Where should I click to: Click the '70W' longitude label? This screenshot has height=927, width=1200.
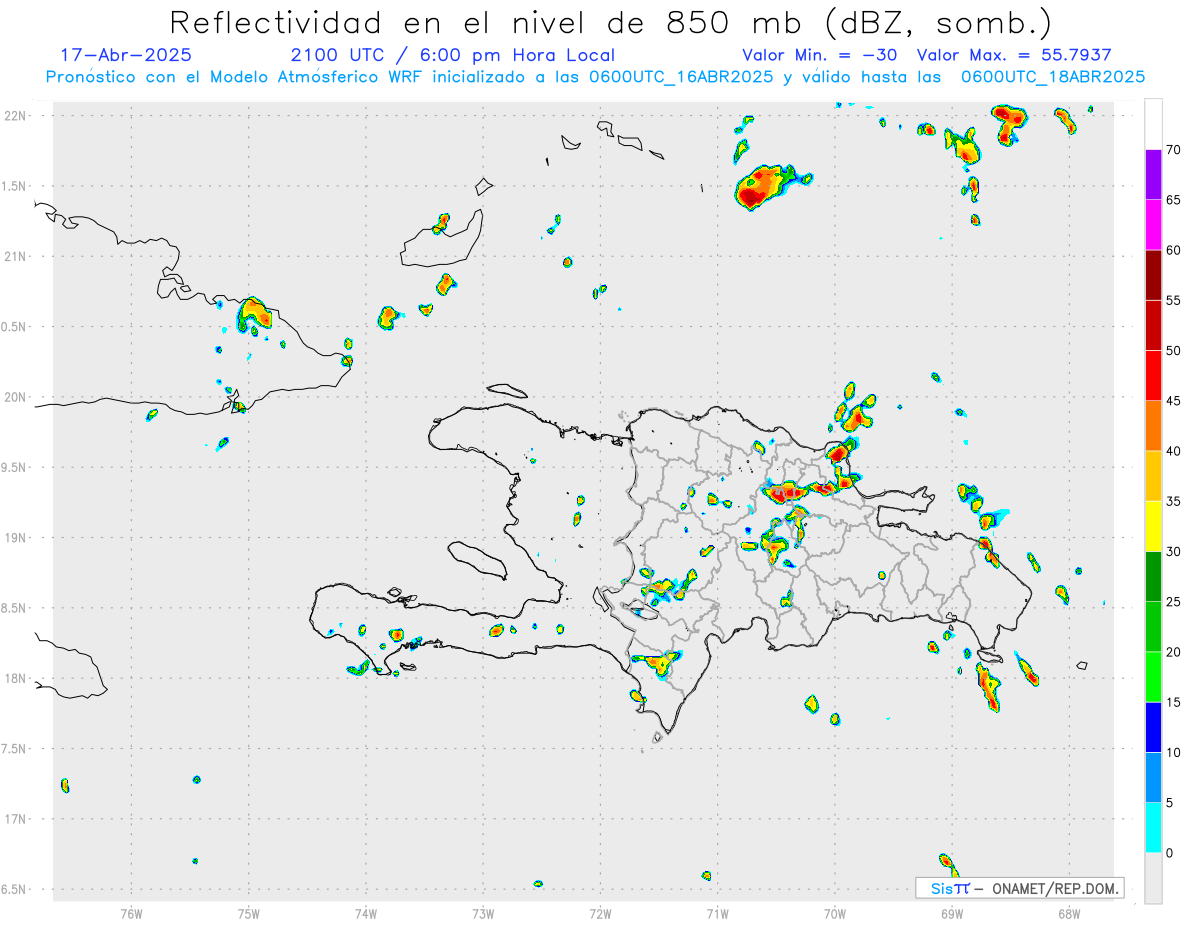point(835,912)
